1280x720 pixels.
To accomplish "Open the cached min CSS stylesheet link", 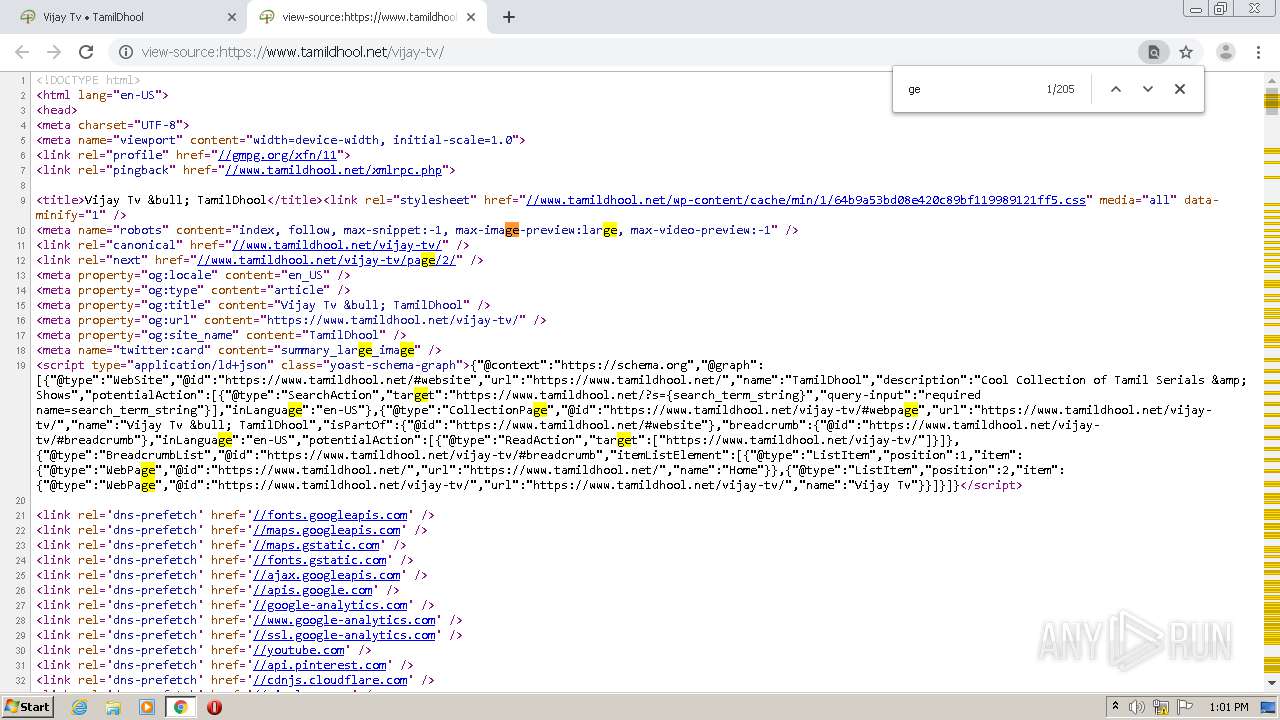I will (805, 200).
